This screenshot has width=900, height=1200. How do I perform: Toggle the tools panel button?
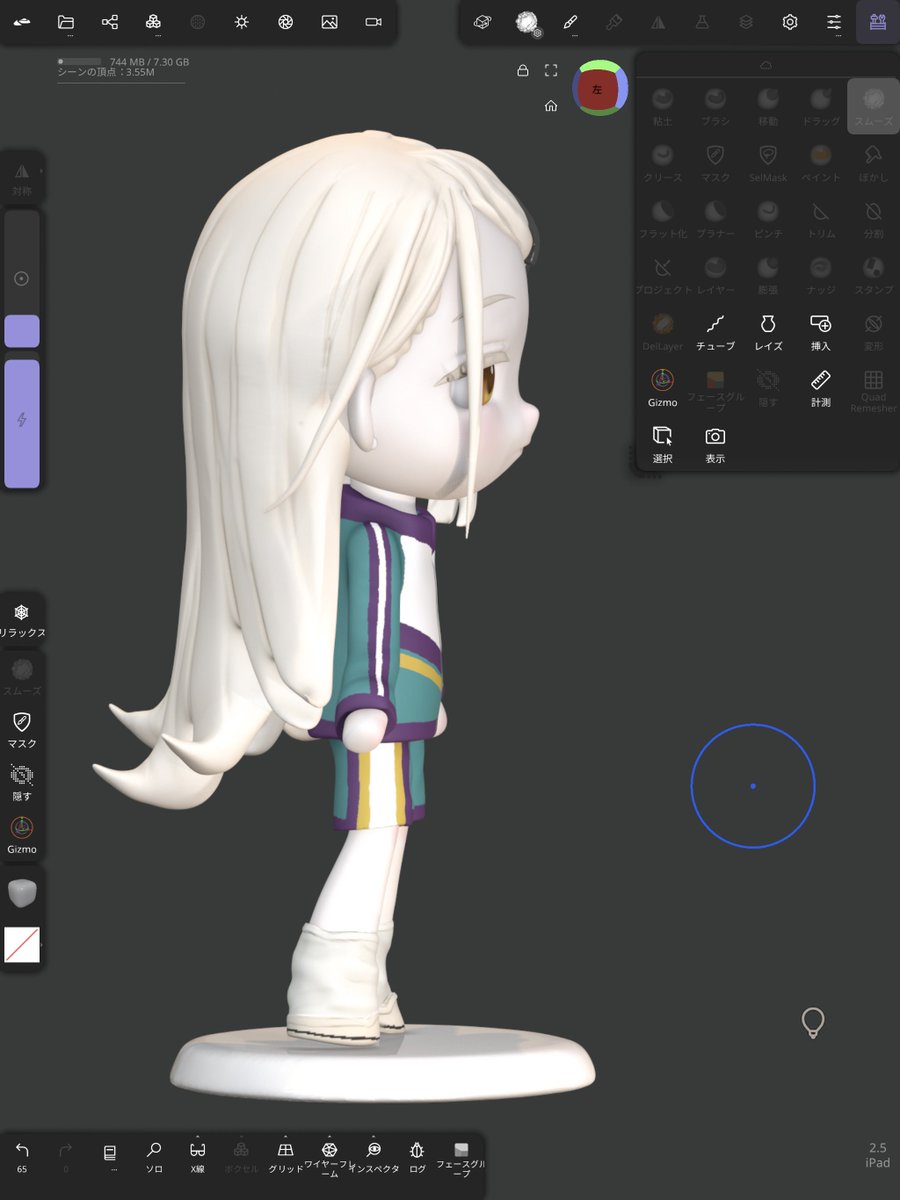pos(878,22)
